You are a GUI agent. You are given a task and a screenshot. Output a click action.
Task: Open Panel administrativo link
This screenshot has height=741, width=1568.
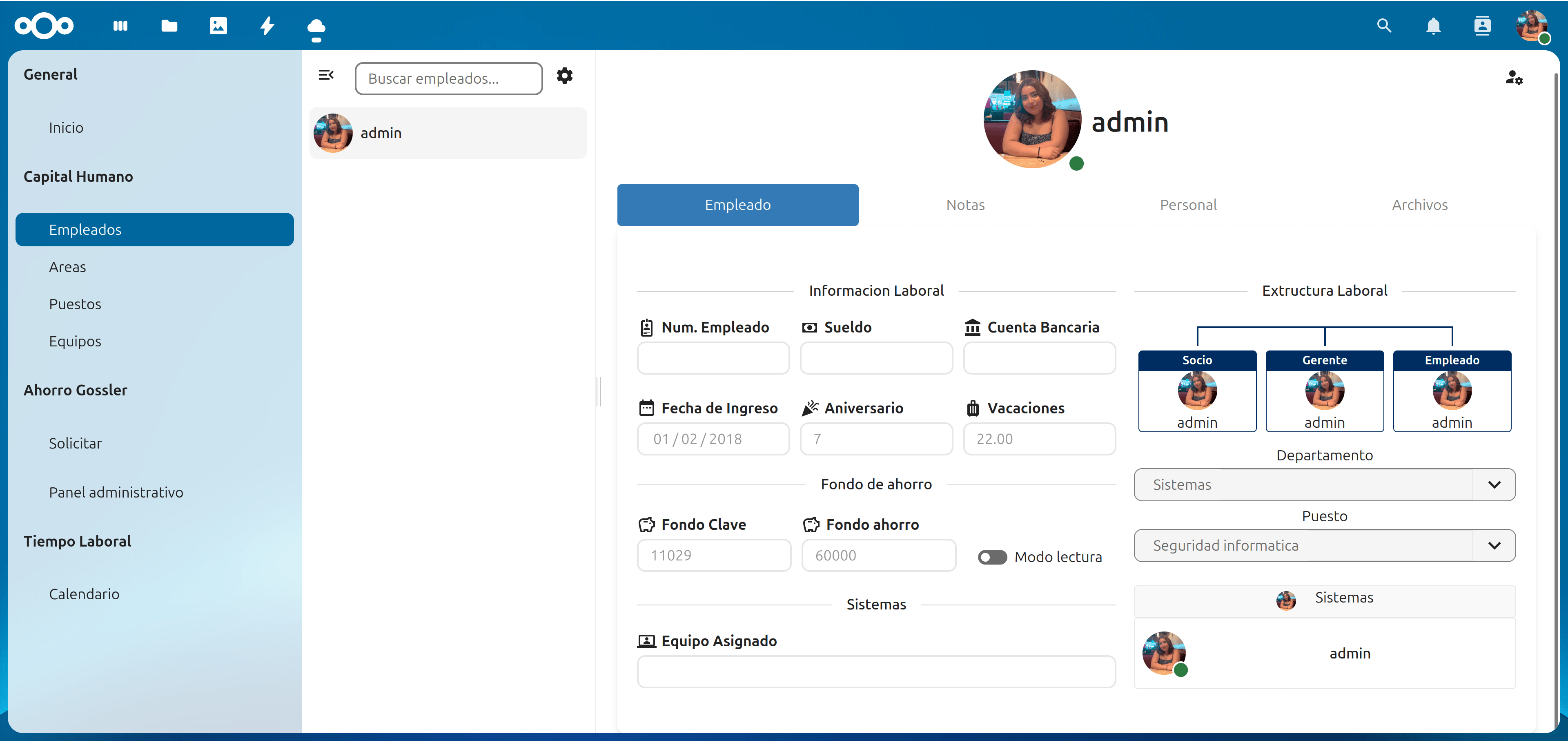[x=116, y=492]
